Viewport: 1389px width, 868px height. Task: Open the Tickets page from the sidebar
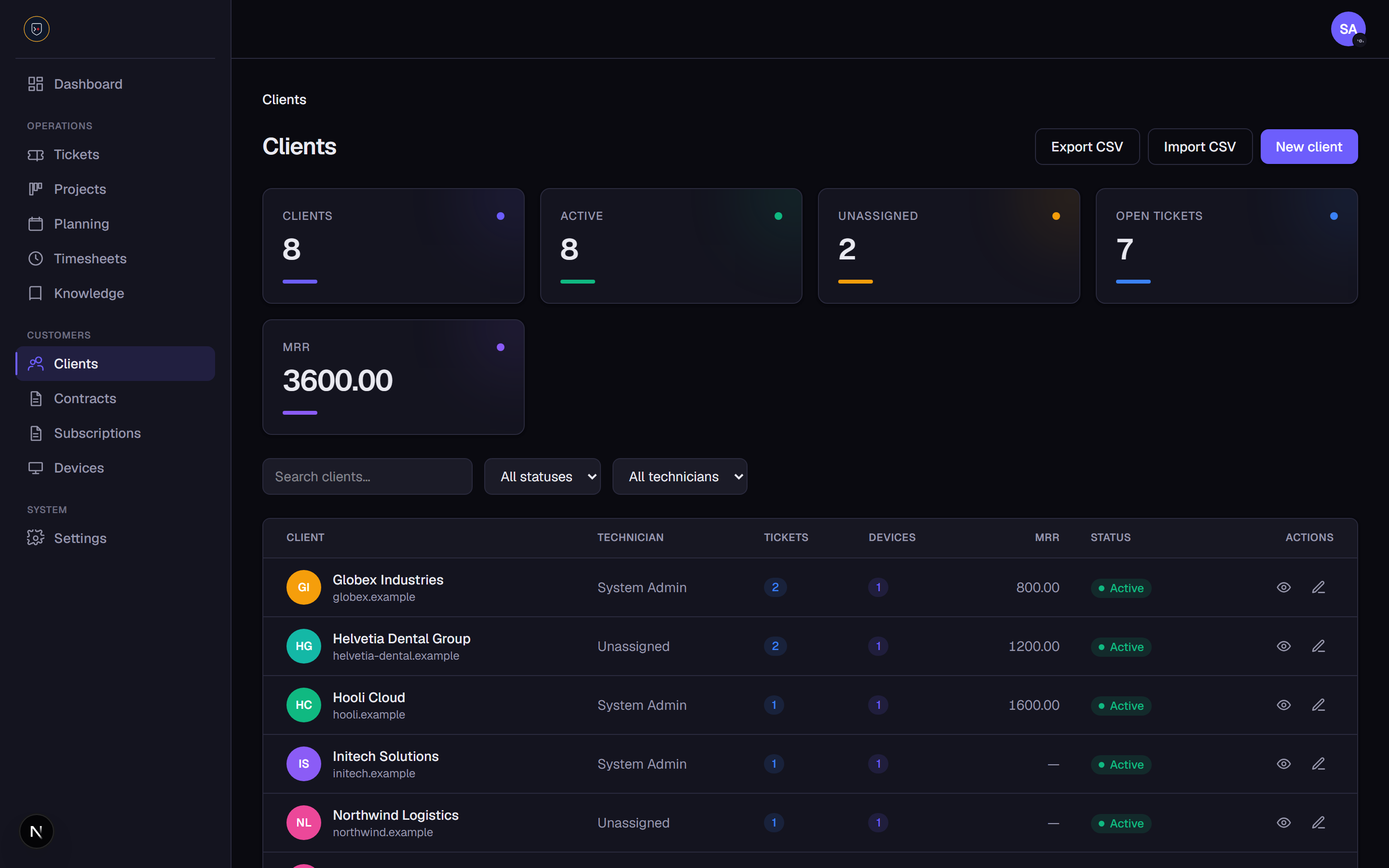115,154
